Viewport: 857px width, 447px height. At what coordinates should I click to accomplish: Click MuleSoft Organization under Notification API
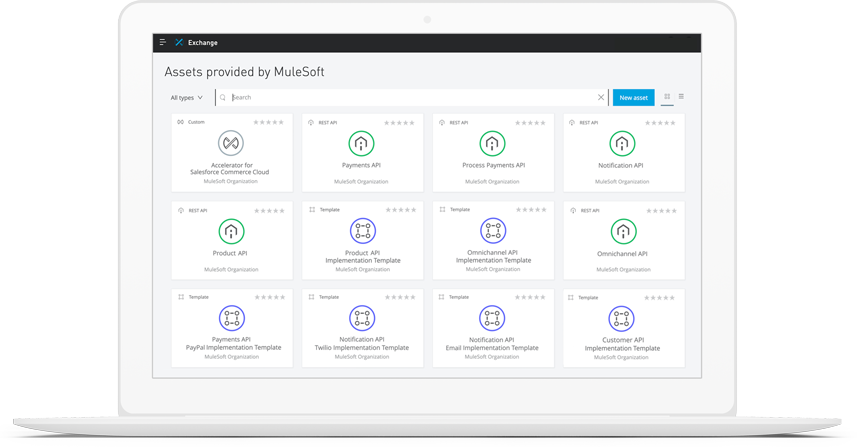(x=622, y=181)
